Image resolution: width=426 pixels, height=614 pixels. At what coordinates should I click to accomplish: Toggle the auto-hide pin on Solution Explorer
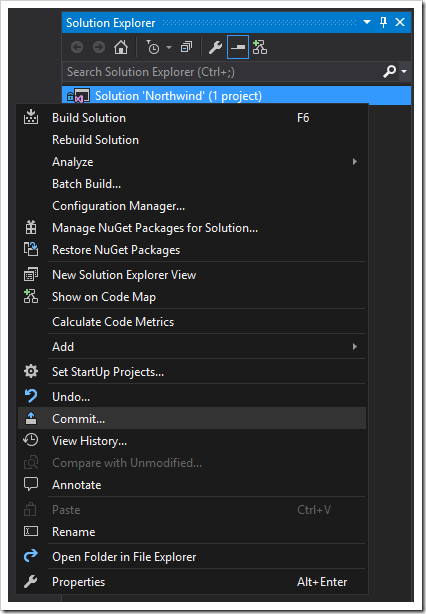383,22
